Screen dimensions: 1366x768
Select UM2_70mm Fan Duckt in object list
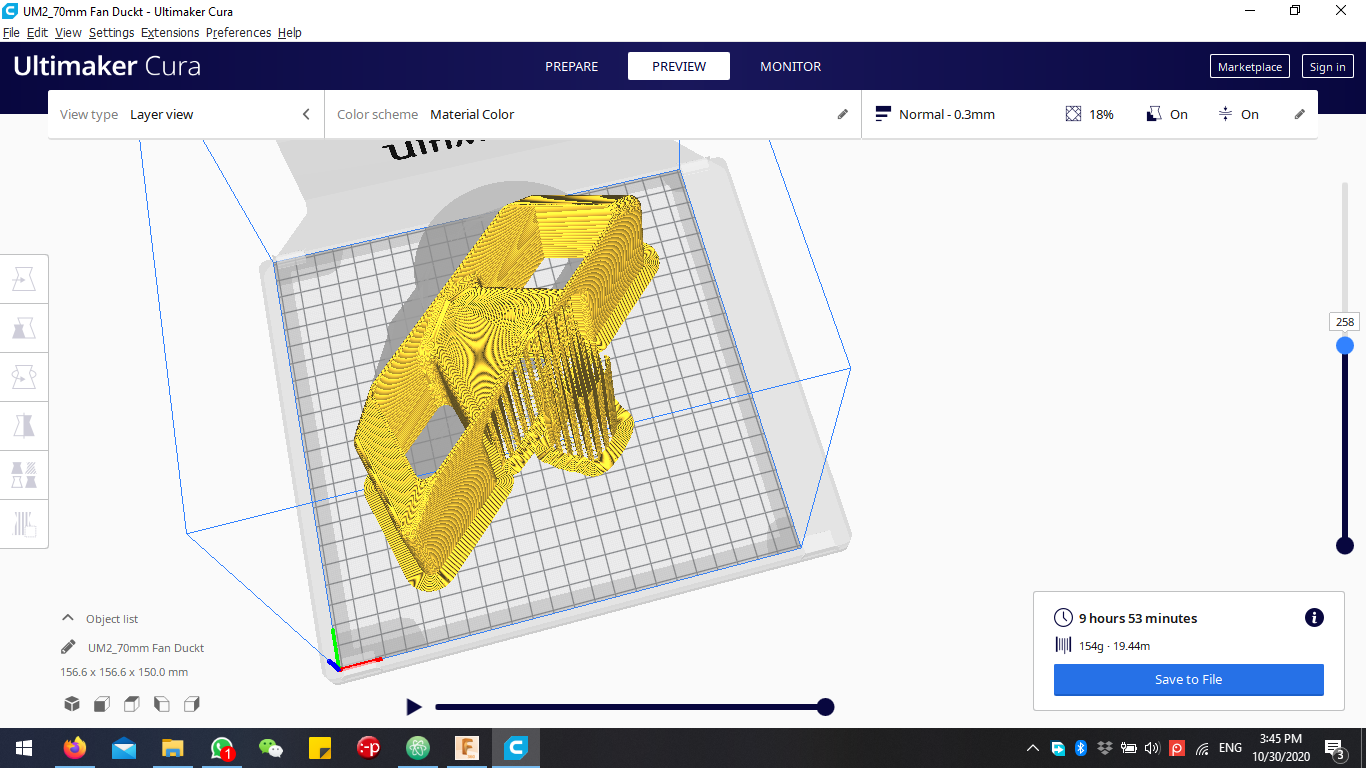(145, 647)
